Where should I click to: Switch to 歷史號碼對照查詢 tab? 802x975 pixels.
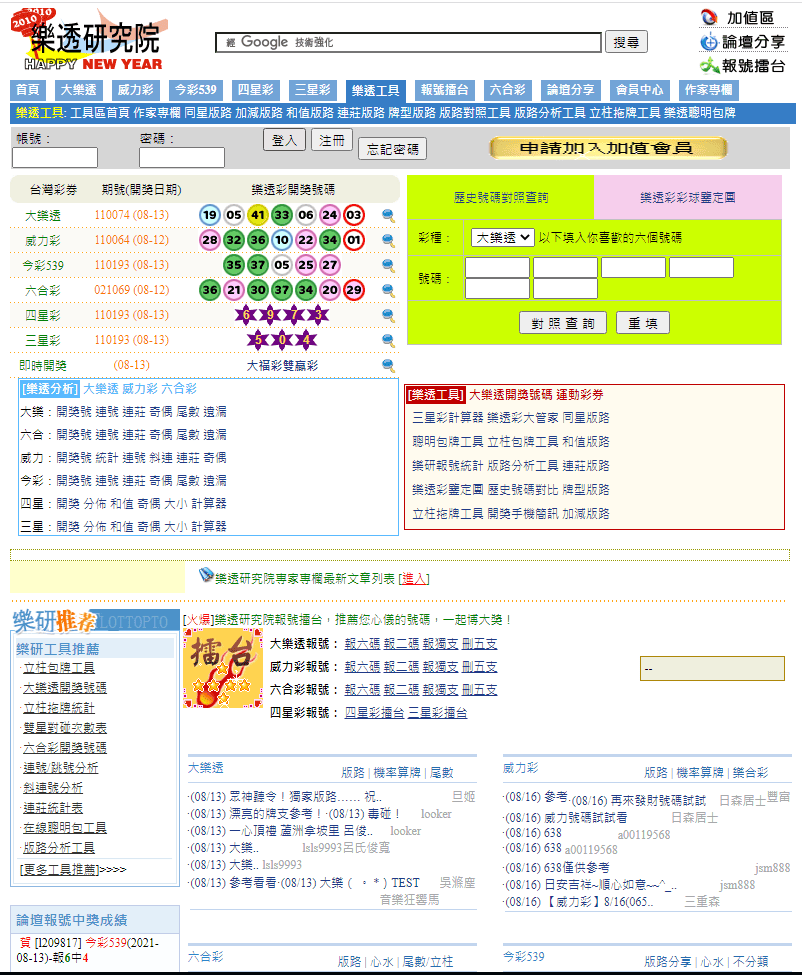click(500, 198)
